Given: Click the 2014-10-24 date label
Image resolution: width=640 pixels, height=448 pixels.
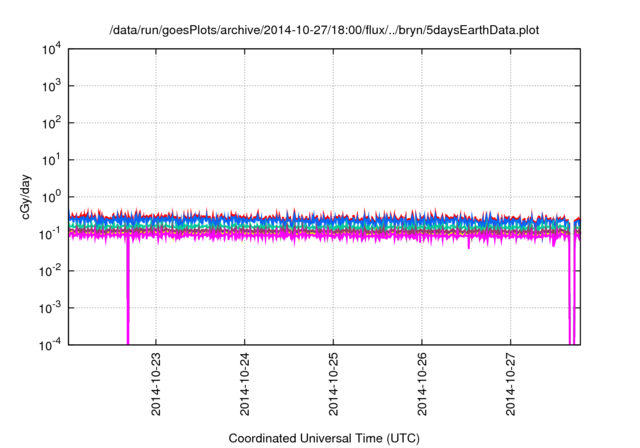Looking at the screenshot, I should pyautogui.click(x=244, y=384).
